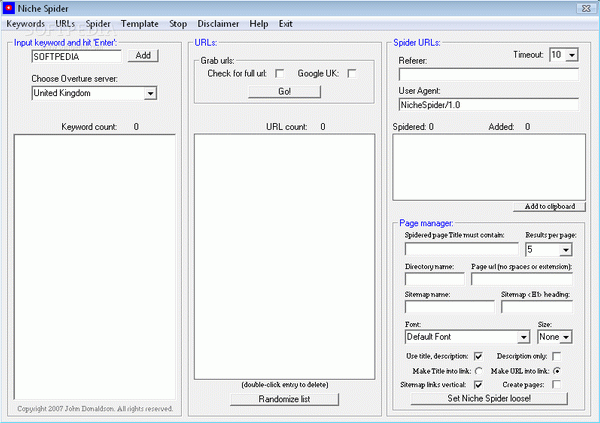Uncheck the Use title, description checkbox
This screenshot has height=423, width=600.
click(478, 356)
